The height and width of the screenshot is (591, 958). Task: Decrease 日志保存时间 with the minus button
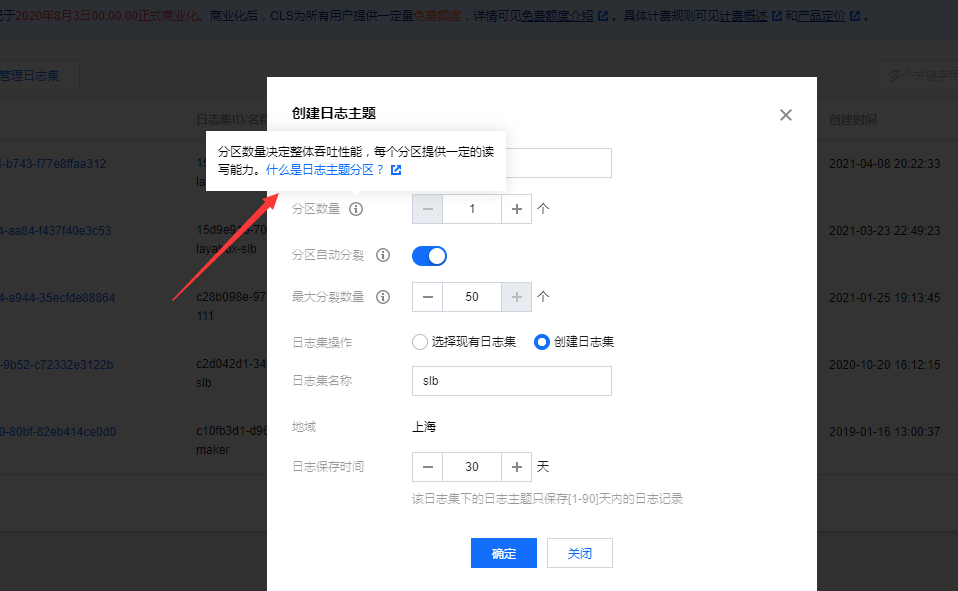click(428, 467)
